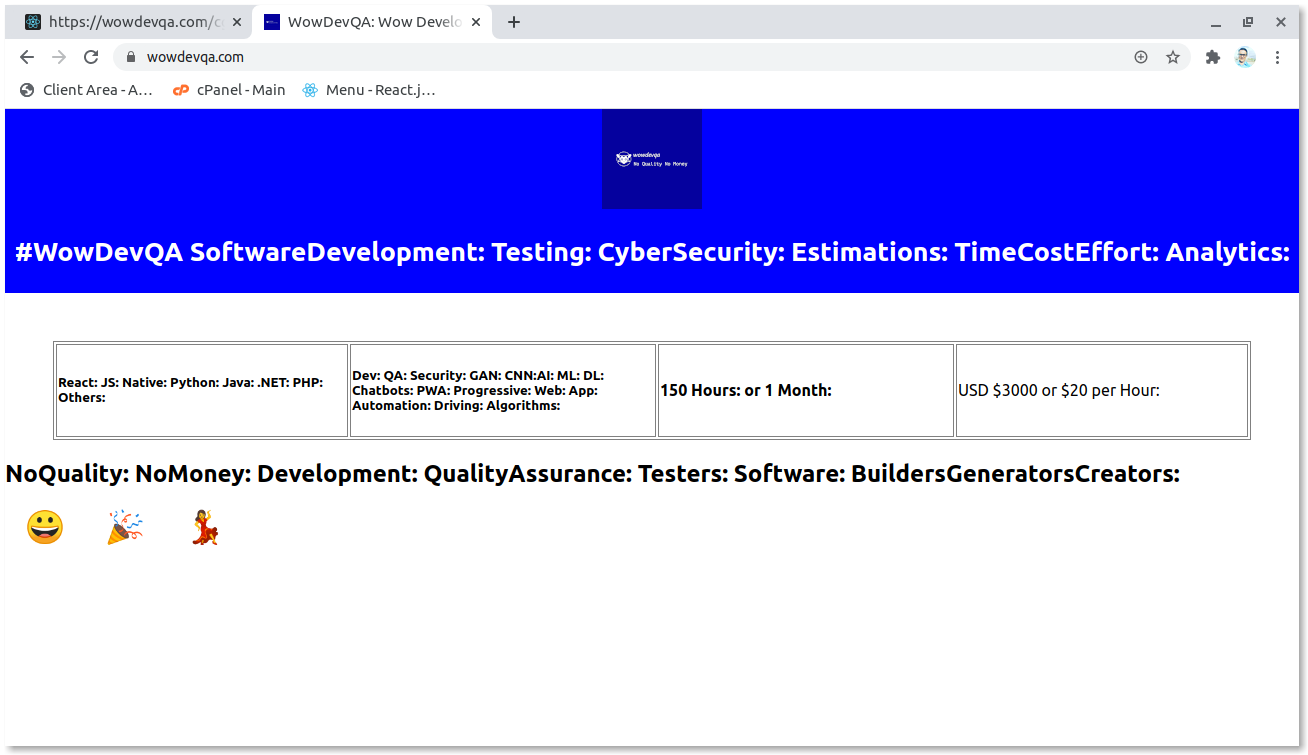The width and height of the screenshot is (1308, 755).
Task: Restore down the Chrome window
Action: [x=1248, y=22]
